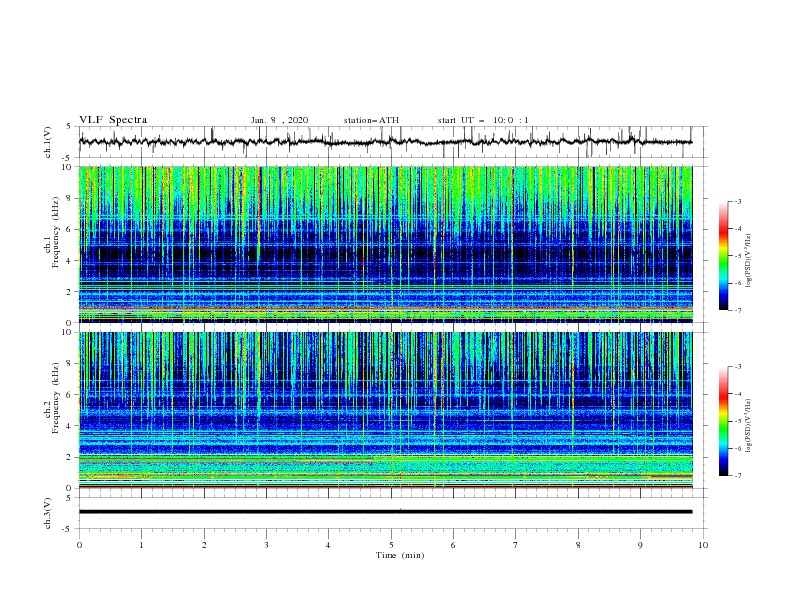Click the ch.1 spectrogram color bar
The height and width of the screenshot is (612, 792).
tap(724, 256)
